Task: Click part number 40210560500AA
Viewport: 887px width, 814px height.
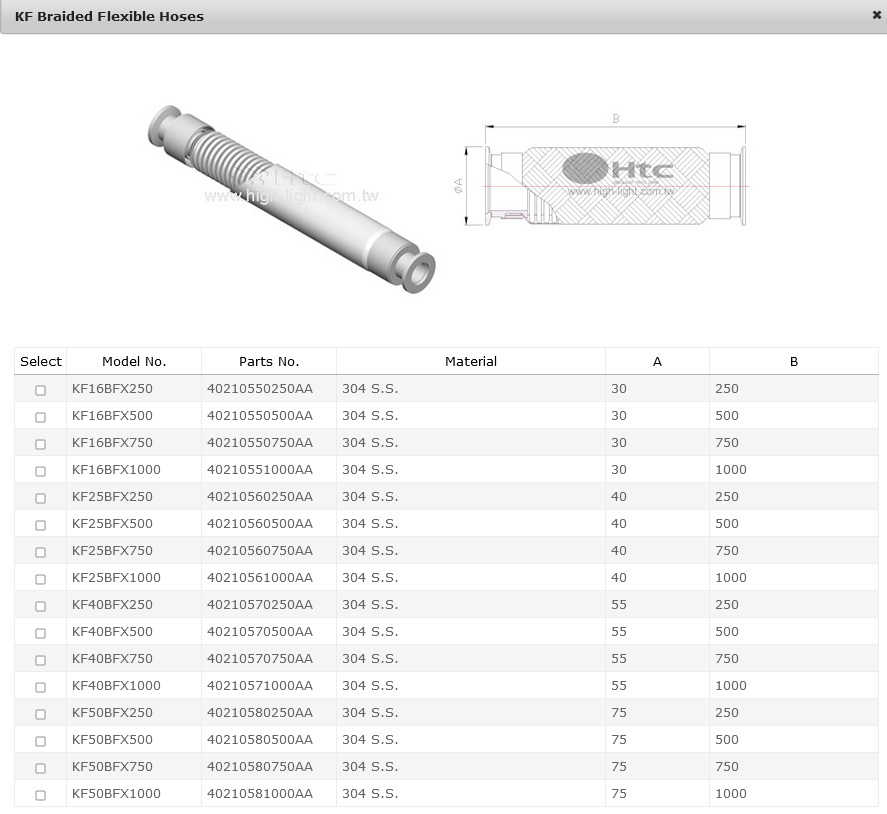Action: (x=260, y=523)
